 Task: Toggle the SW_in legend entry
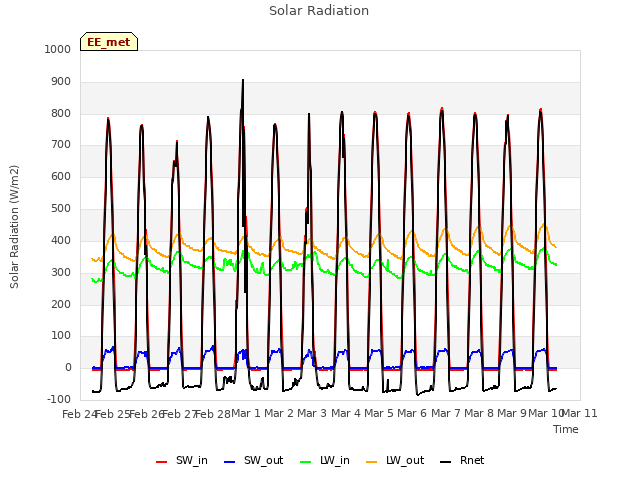pyautogui.click(x=182, y=460)
